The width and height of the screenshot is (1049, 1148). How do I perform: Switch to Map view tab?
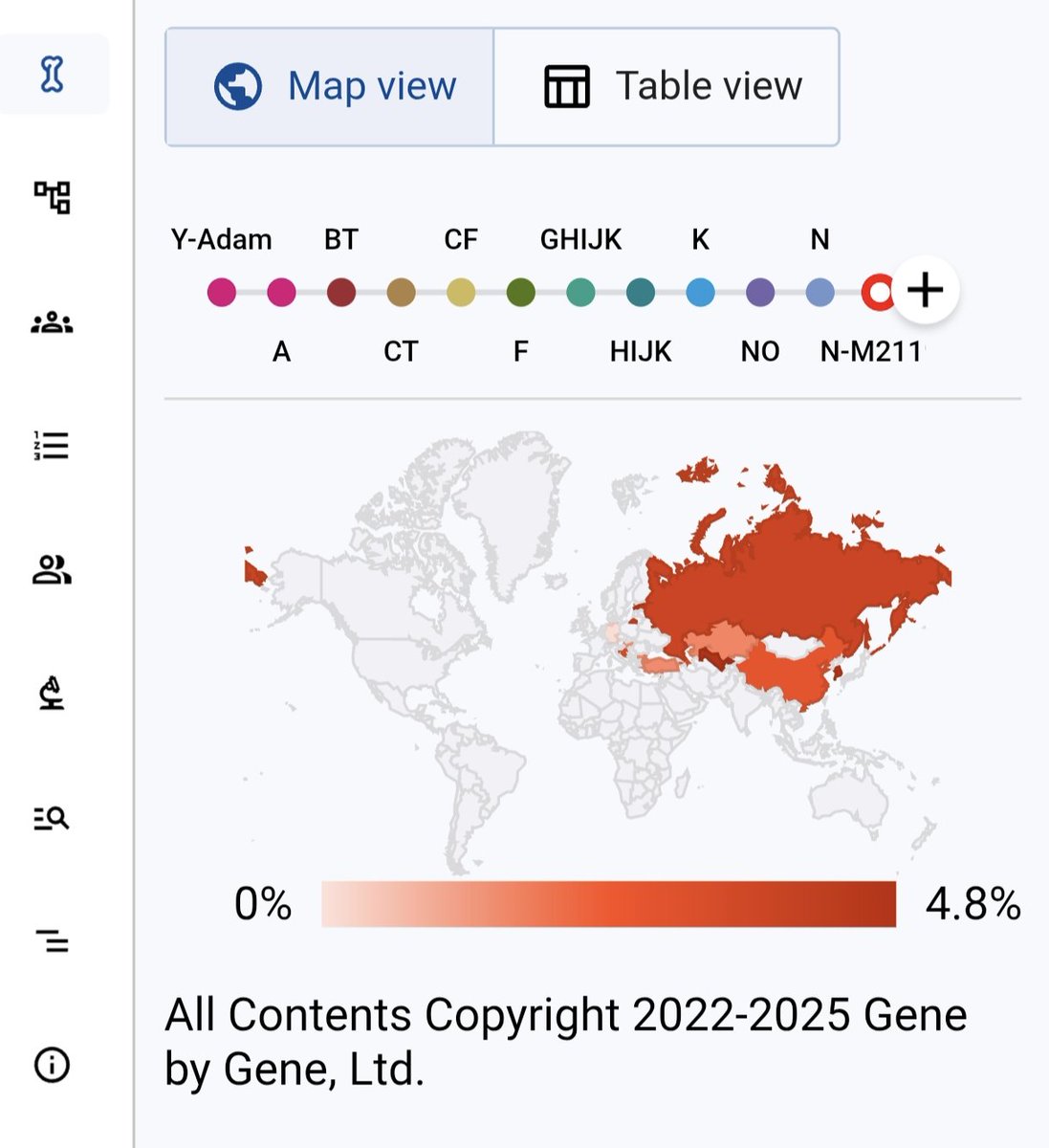(x=330, y=87)
